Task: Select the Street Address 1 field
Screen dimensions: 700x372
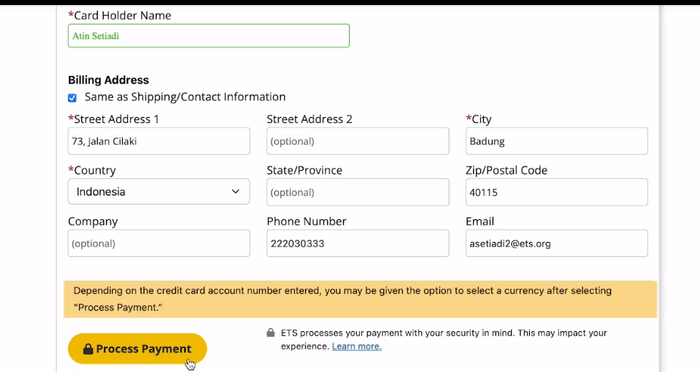Action: (159, 141)
